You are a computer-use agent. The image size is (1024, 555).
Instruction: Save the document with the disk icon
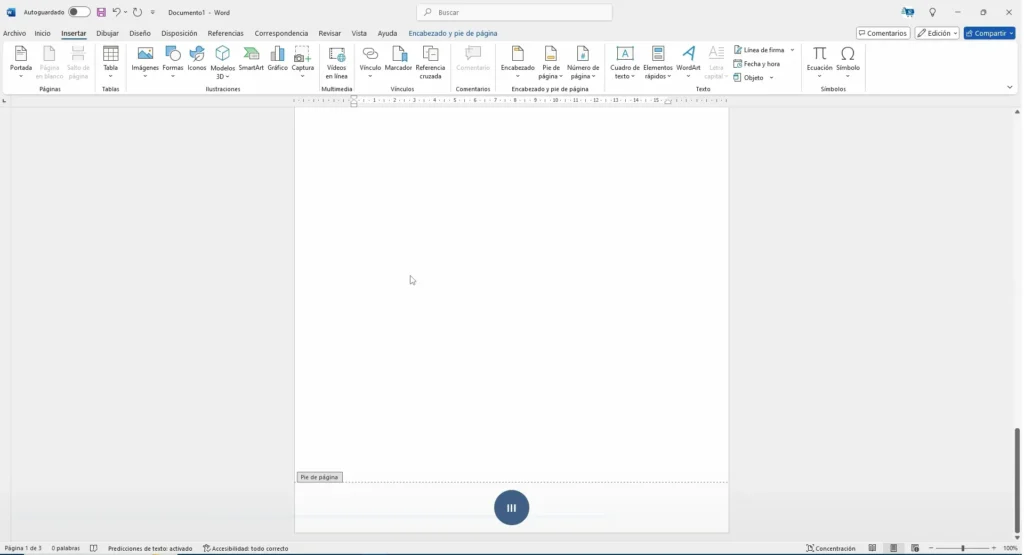pos(101,12)
